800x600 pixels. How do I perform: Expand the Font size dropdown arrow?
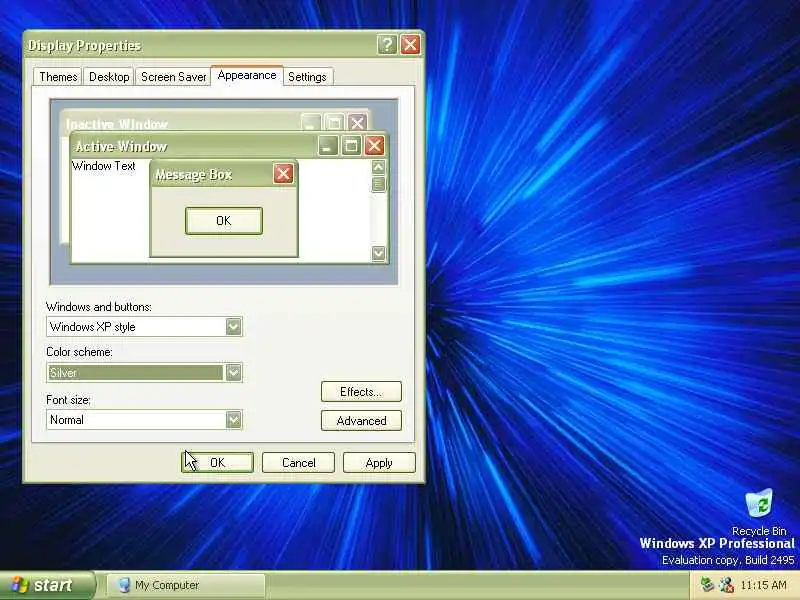(x=233, y=420)
